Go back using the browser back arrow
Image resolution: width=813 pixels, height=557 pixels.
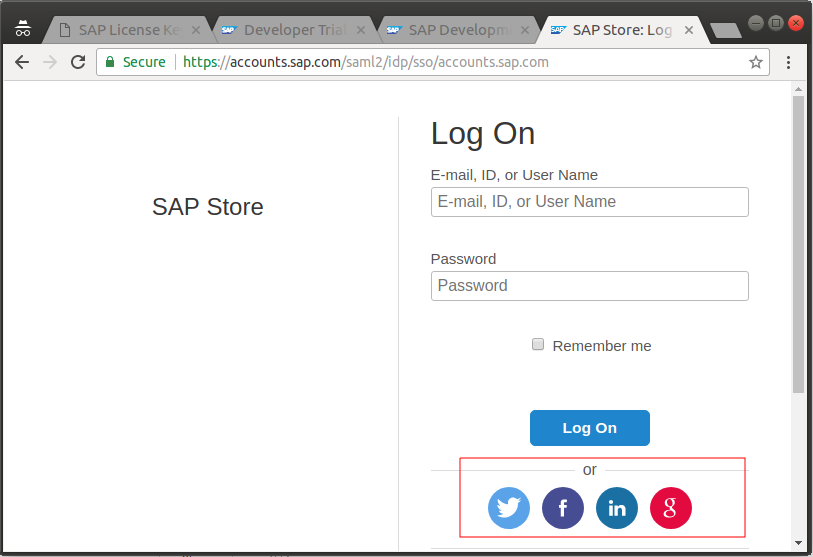[x=22, y=62]
